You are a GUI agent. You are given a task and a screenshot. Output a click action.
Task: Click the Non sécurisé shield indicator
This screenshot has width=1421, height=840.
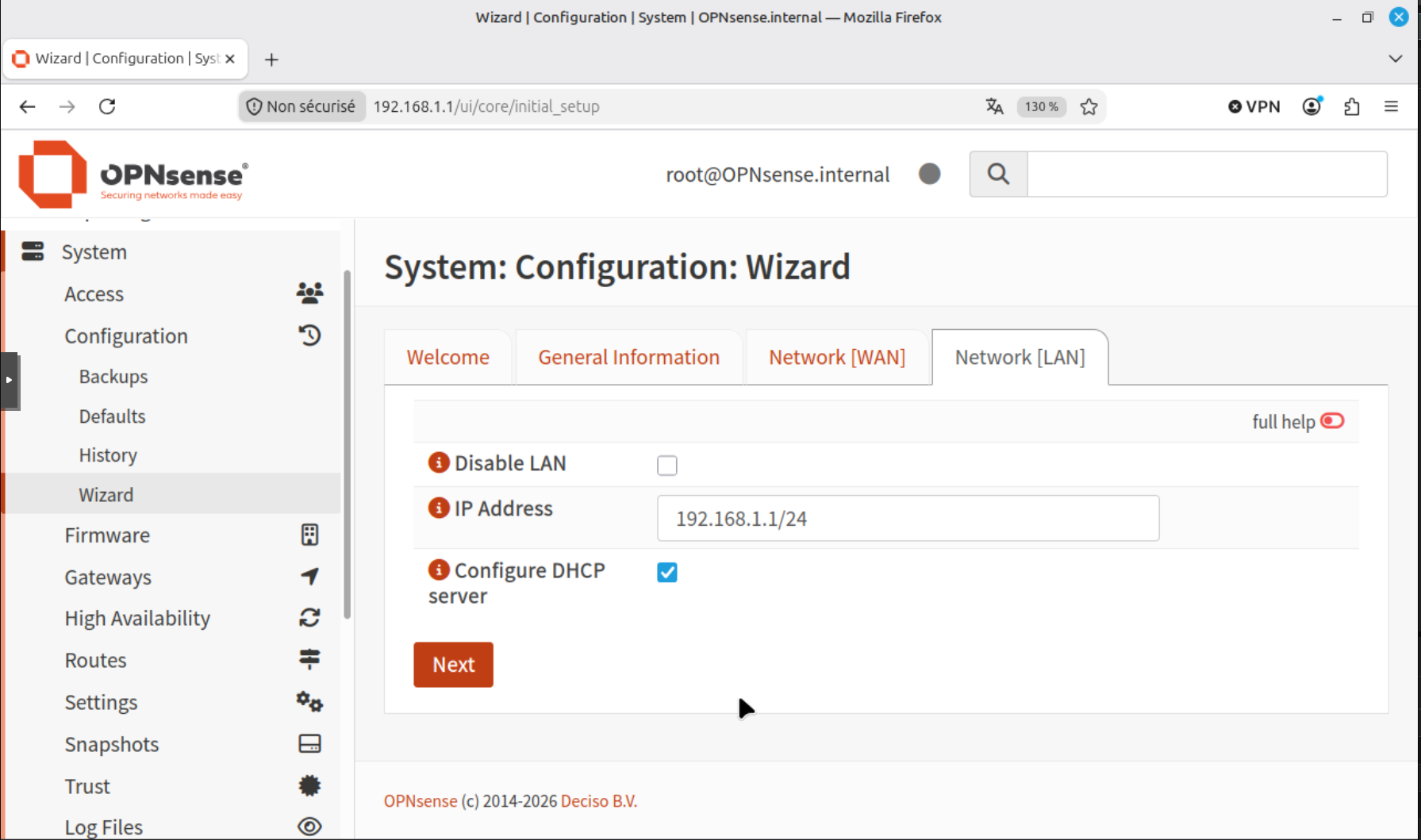(x=301, y=106)
